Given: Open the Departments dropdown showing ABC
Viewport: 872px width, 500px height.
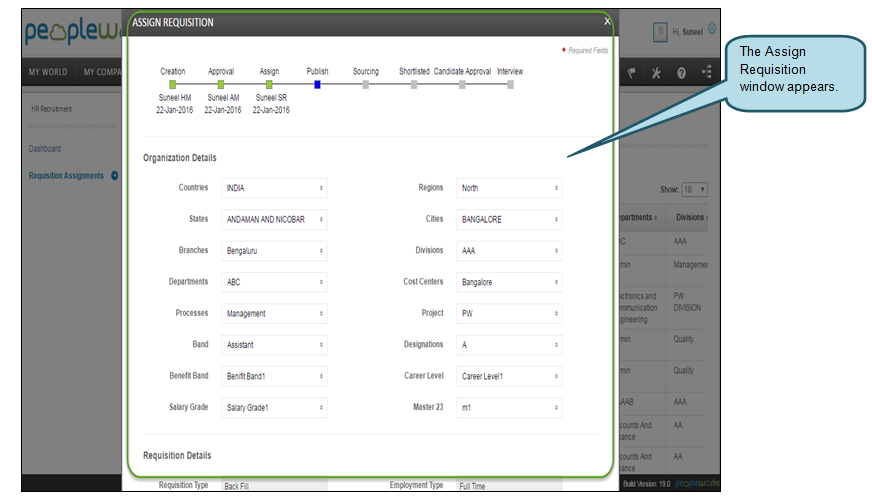Looking at the screenshot, I should 274,282.
